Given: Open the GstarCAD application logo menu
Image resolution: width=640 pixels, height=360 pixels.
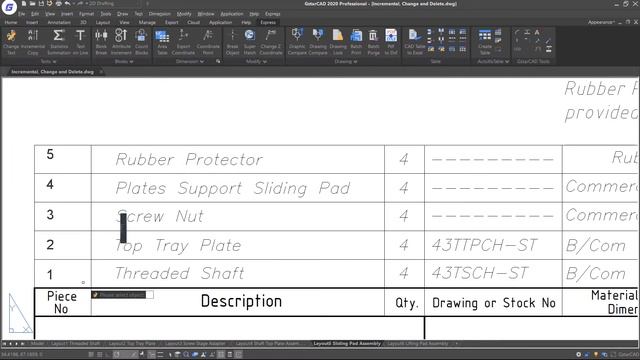Looking at the screenshot, I should [x=9, y=7].
